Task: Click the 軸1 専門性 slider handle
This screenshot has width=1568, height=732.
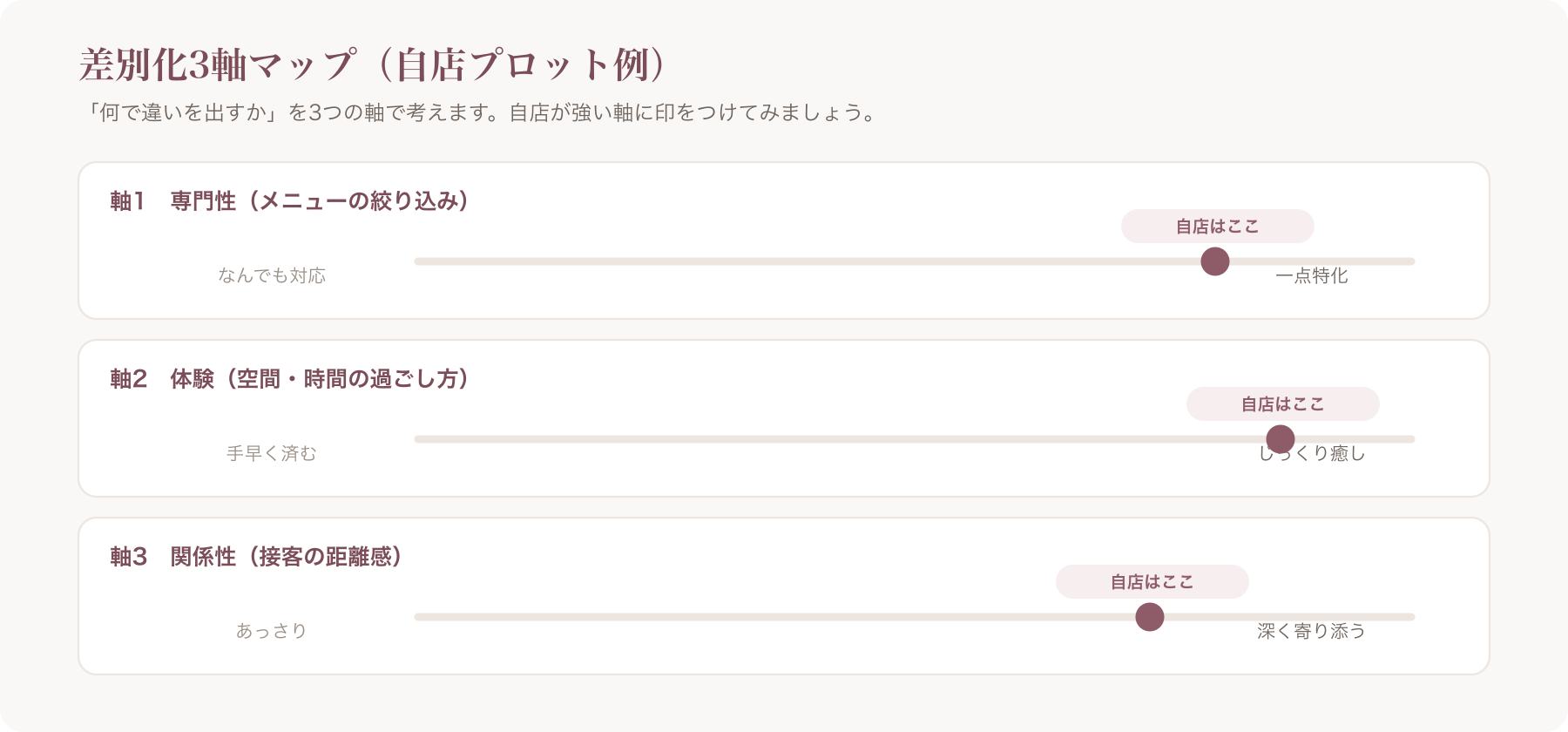Action: [x=1215, y=261]
